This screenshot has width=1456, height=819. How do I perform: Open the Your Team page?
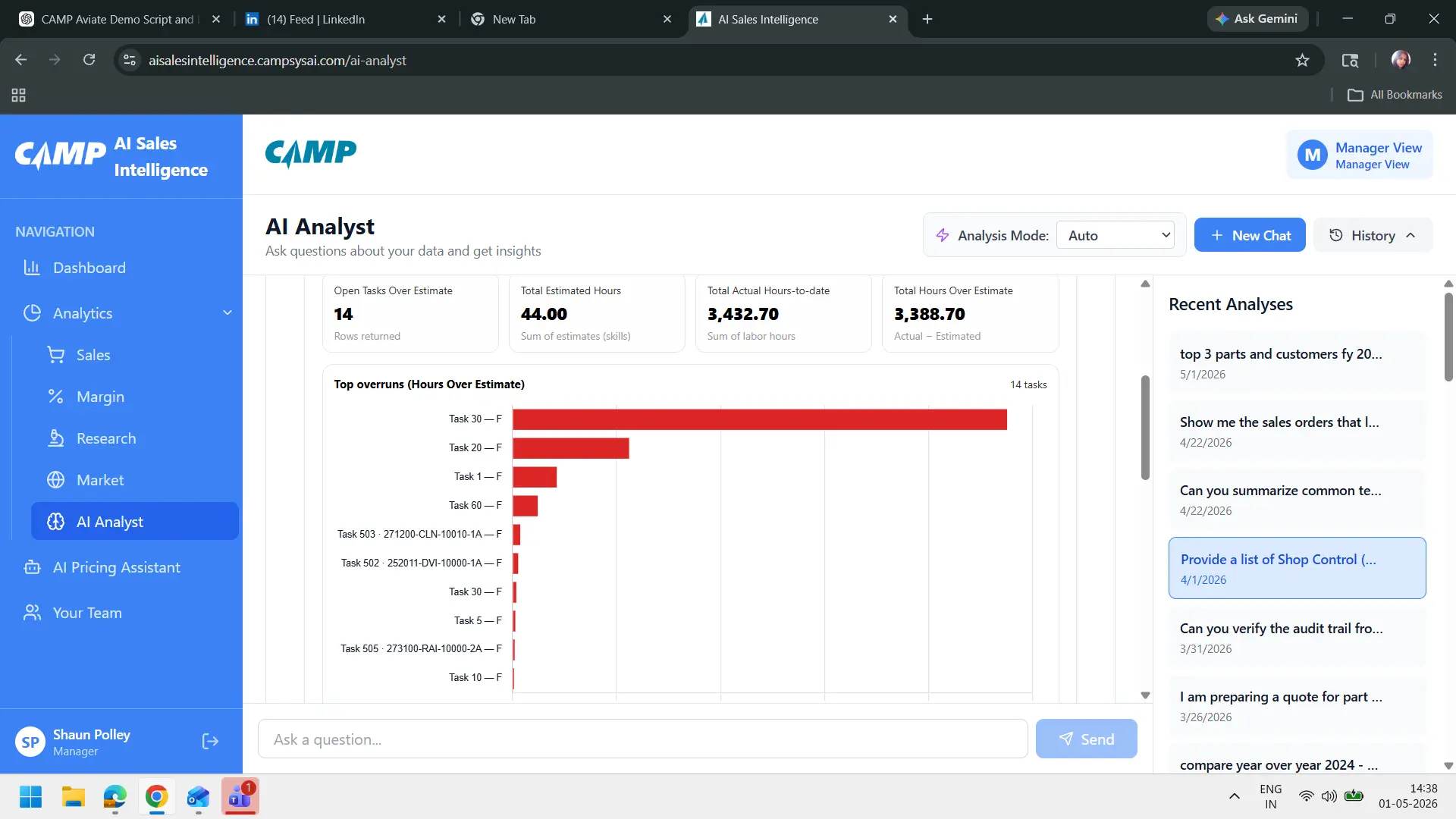click(x=87, y=613)
